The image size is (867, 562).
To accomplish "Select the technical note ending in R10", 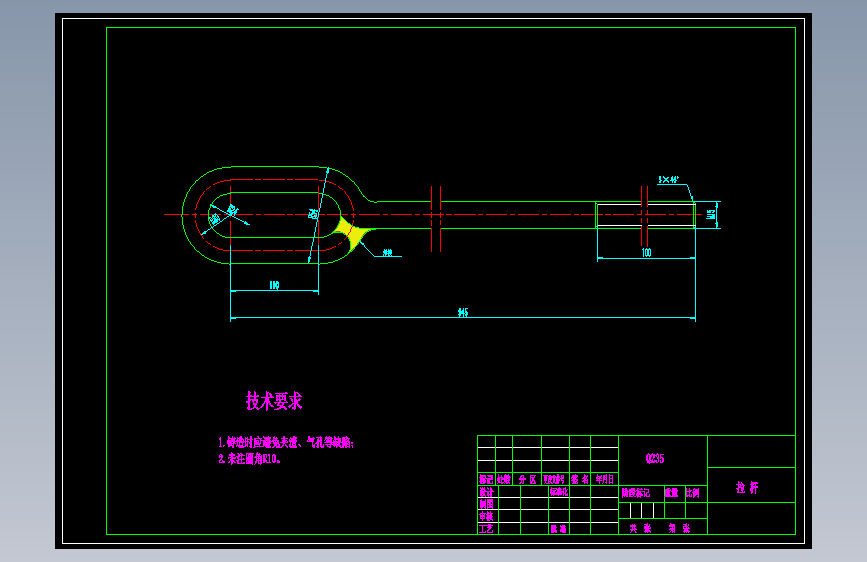I will click(249, 459).
